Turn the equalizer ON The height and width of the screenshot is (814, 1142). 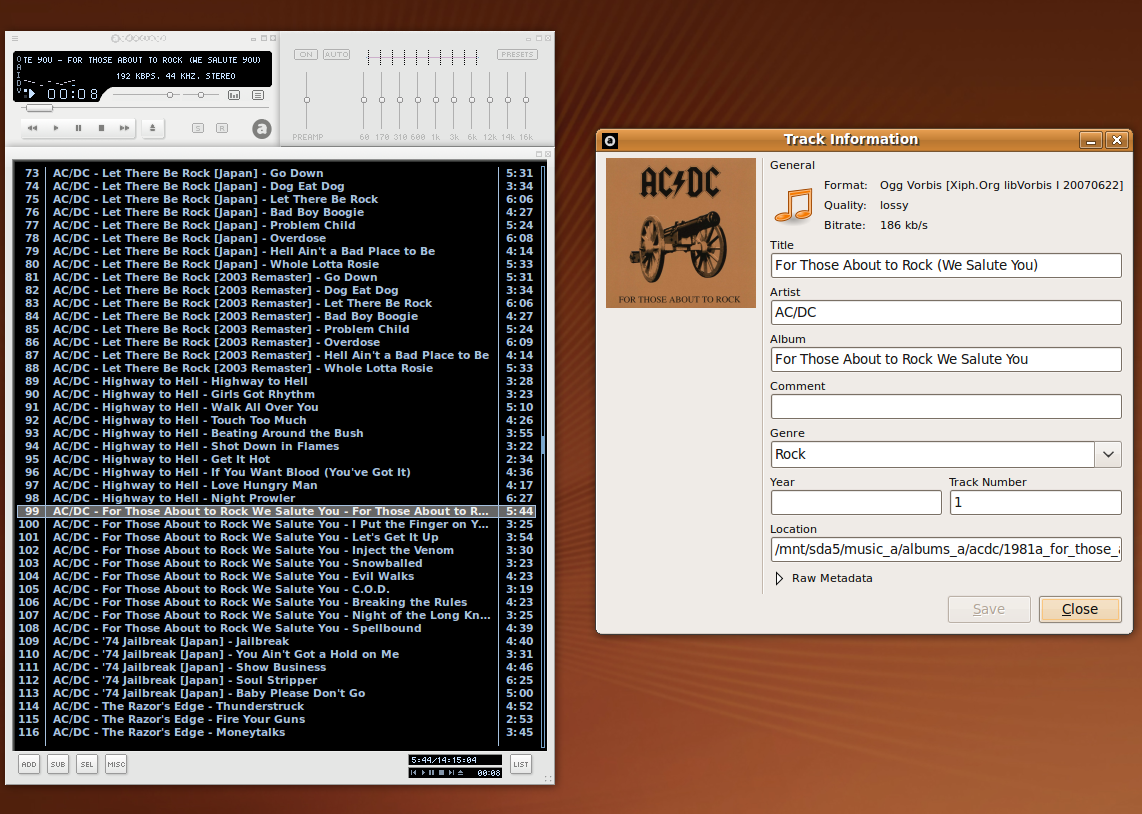[306, 55]
